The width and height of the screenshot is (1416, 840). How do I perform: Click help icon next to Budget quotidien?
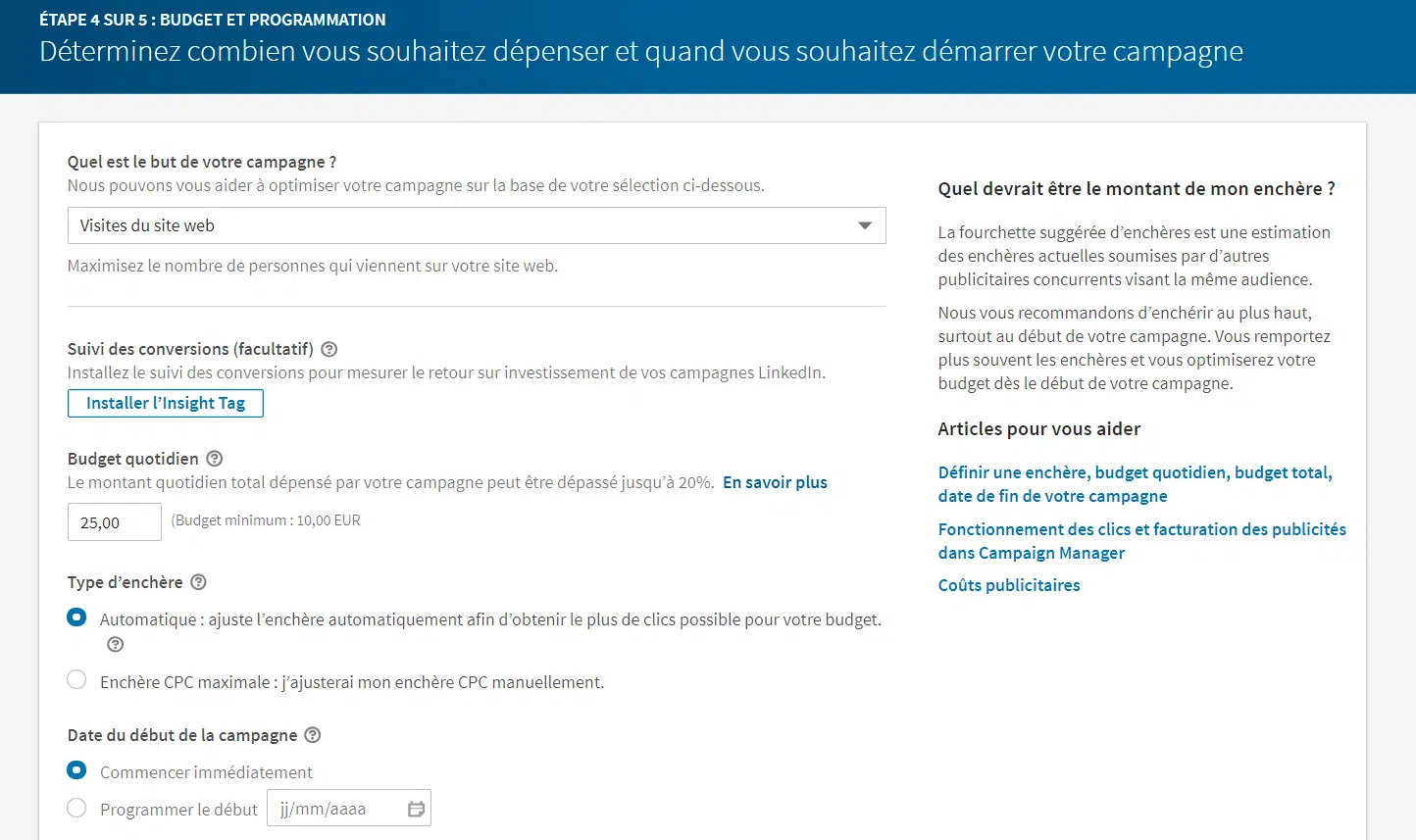[x=215, y=459]
